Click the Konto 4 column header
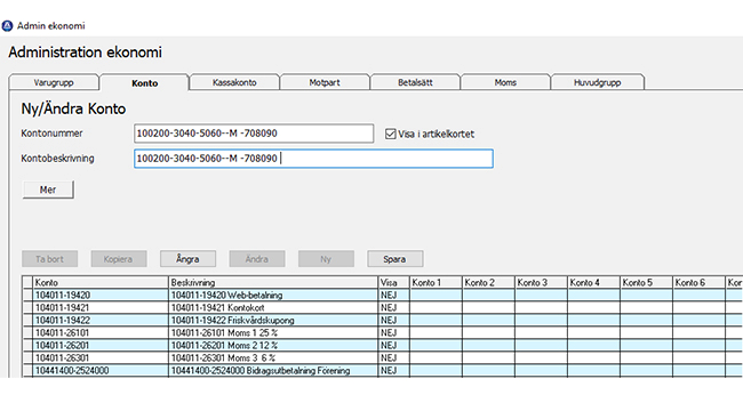The width and height of the screenshot is (743, 395). click(594, 282)
